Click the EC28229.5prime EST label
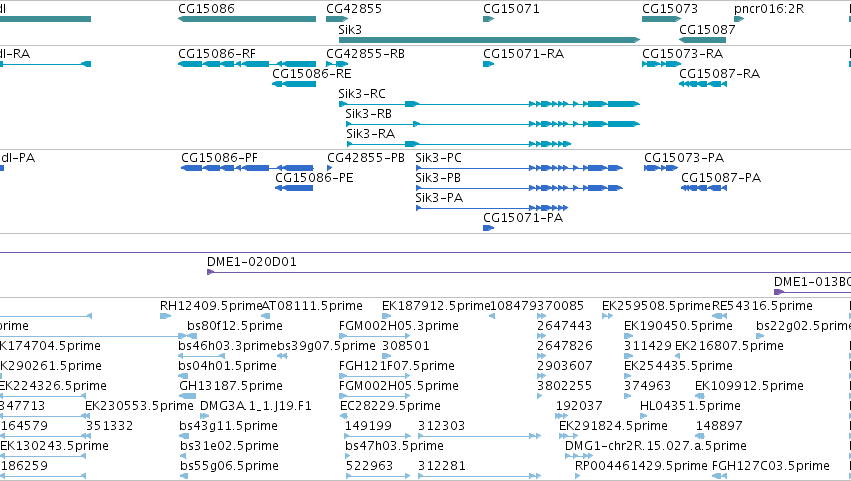The height and width of the screenshot is (481, 851). coord(390,407)
